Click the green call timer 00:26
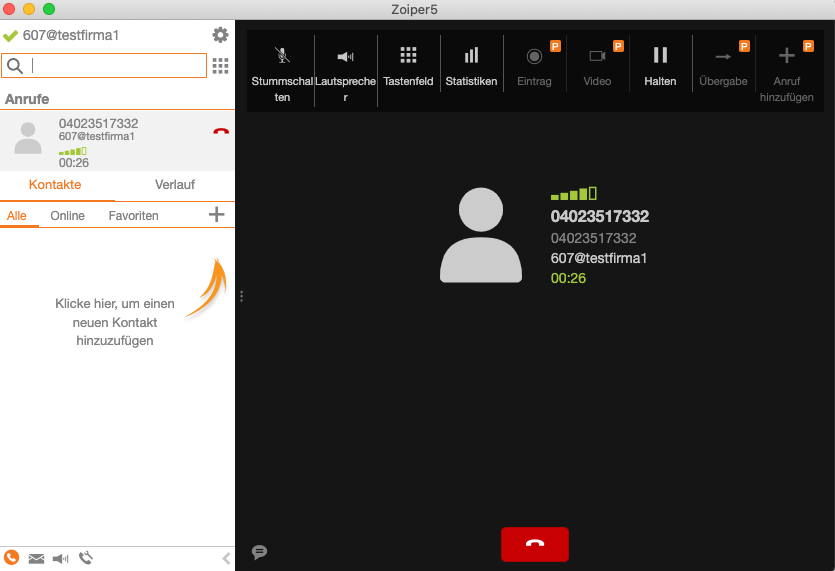835x571 pixels. coord(568,278)
